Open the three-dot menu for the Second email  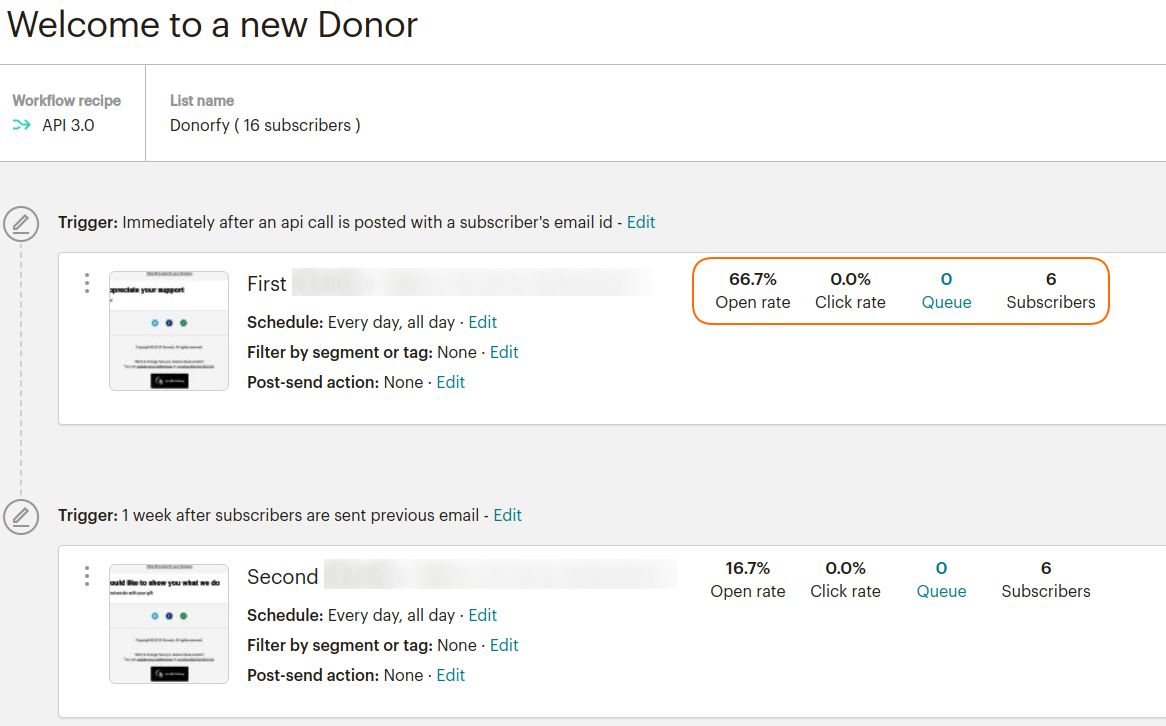(x=87, y=576)
